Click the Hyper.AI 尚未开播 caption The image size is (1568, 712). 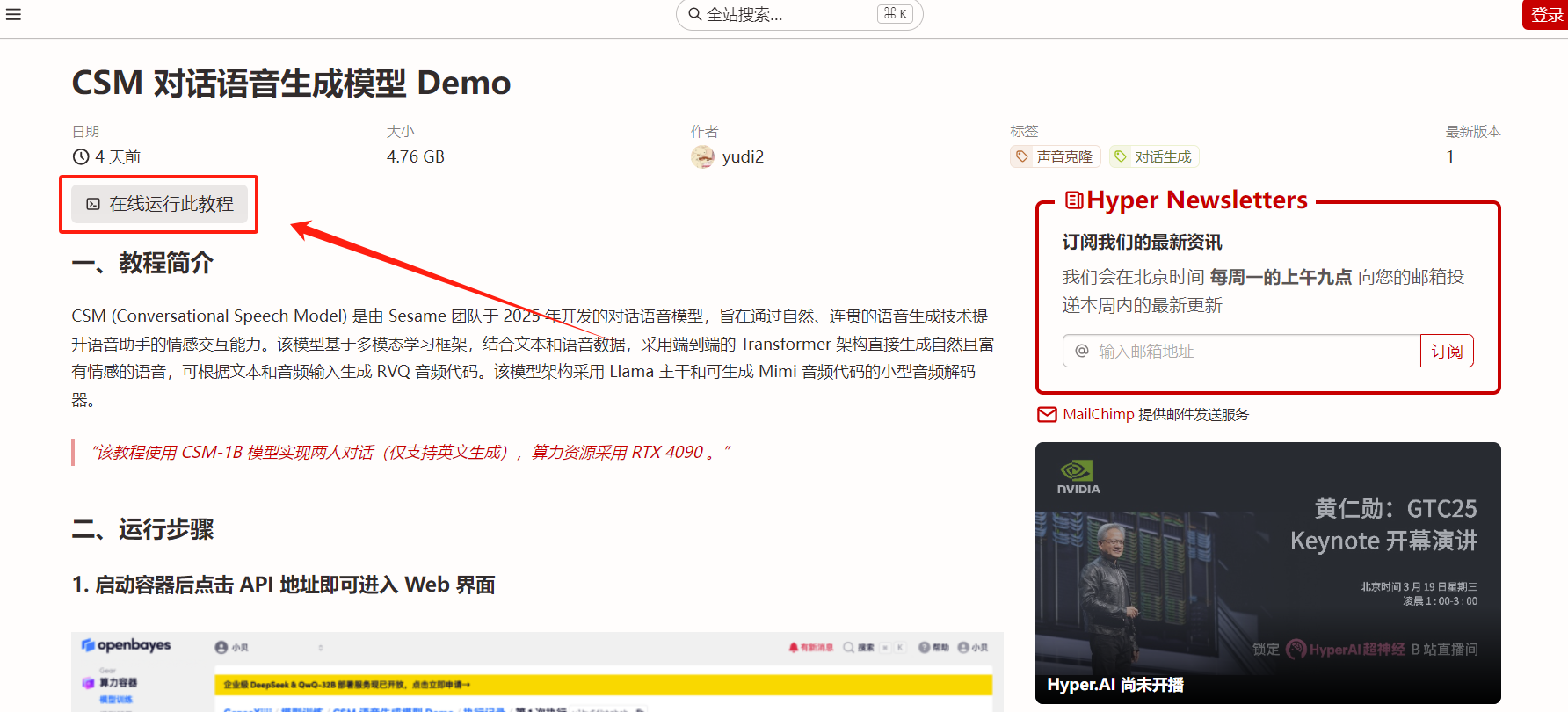1115,685
